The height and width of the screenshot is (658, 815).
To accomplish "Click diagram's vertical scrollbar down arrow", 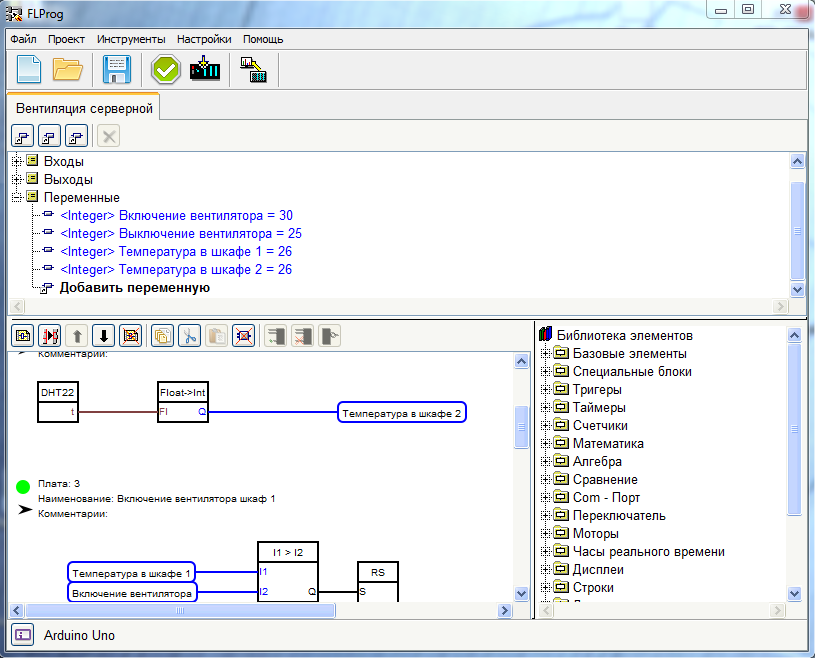I will click(x=521, y=593).
